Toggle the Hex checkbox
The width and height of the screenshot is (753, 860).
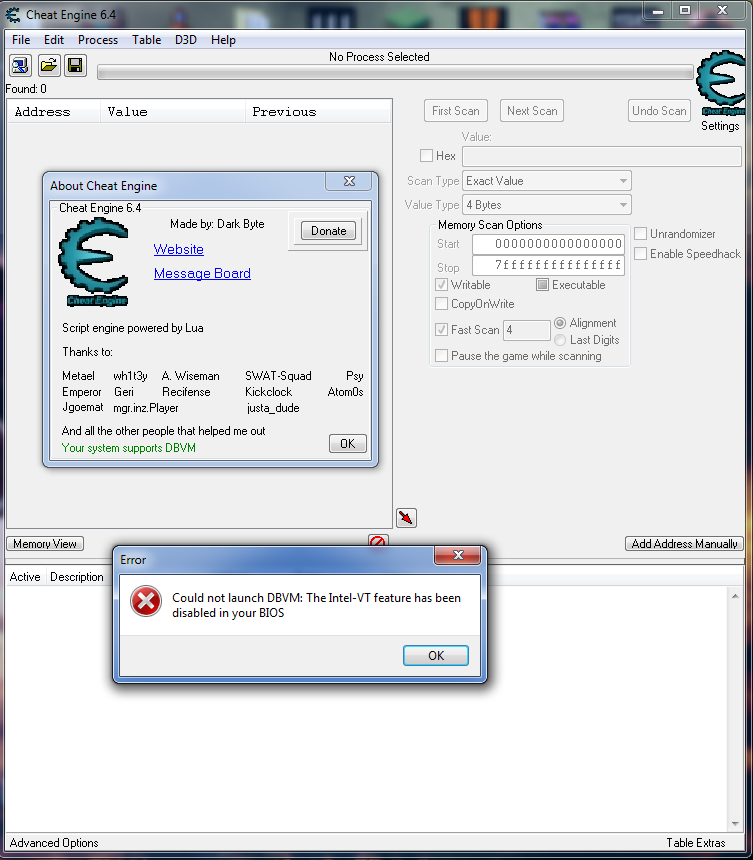(x=426, y=156)
